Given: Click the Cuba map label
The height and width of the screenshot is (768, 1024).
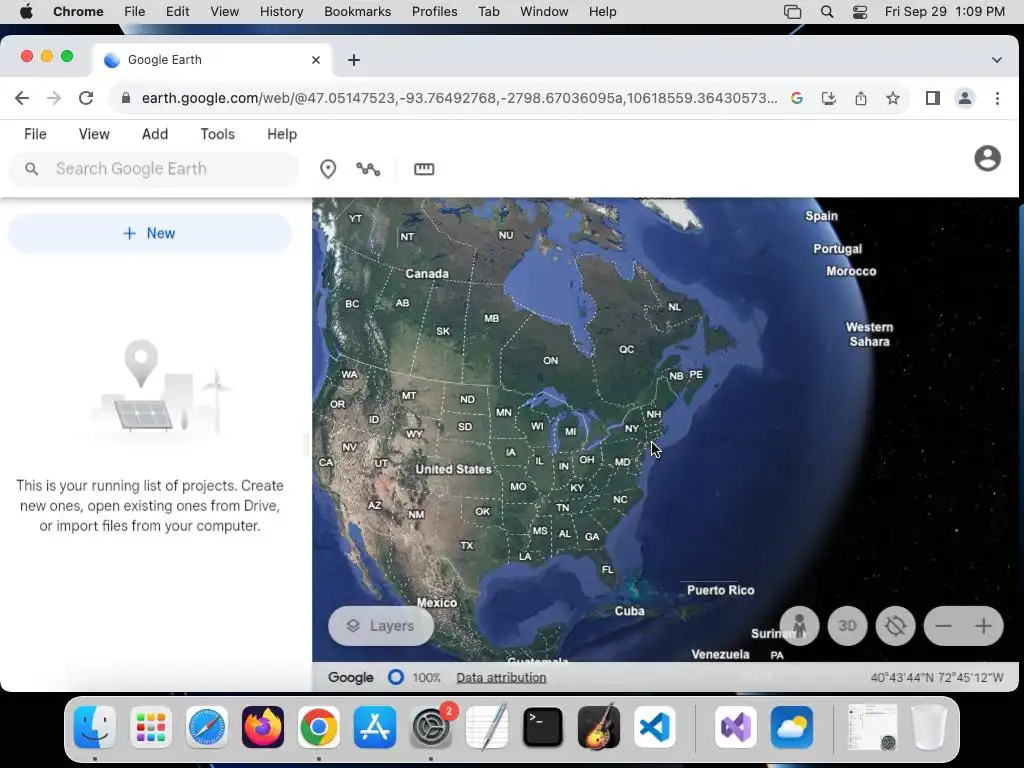Looking at the screenshot, I should 630,611.
